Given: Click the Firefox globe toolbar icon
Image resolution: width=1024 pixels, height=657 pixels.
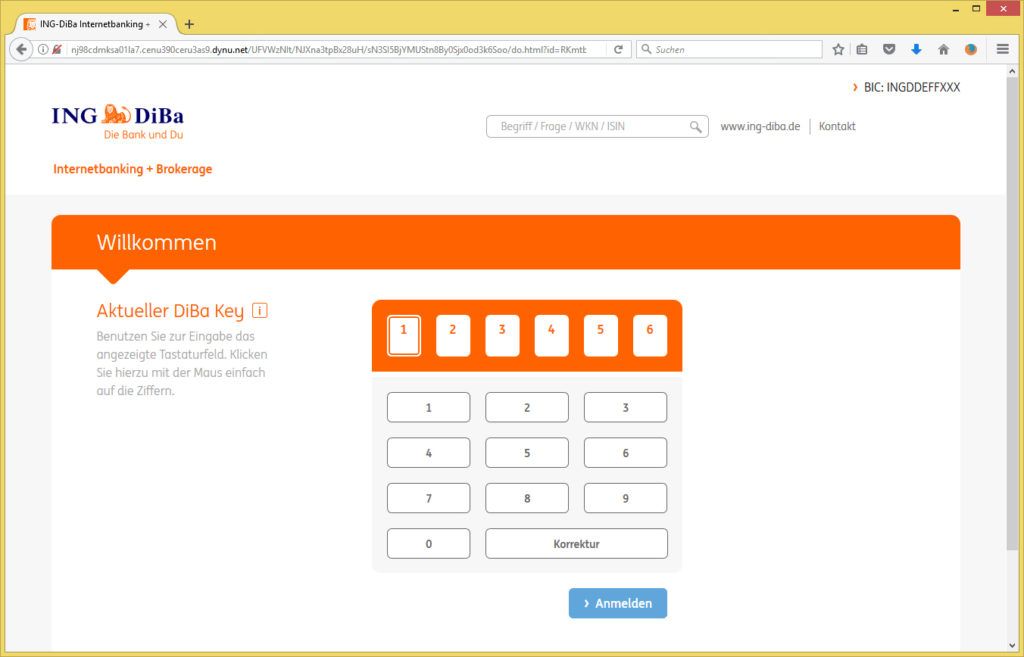Looking at the screenshot, I should pos(970,49).
